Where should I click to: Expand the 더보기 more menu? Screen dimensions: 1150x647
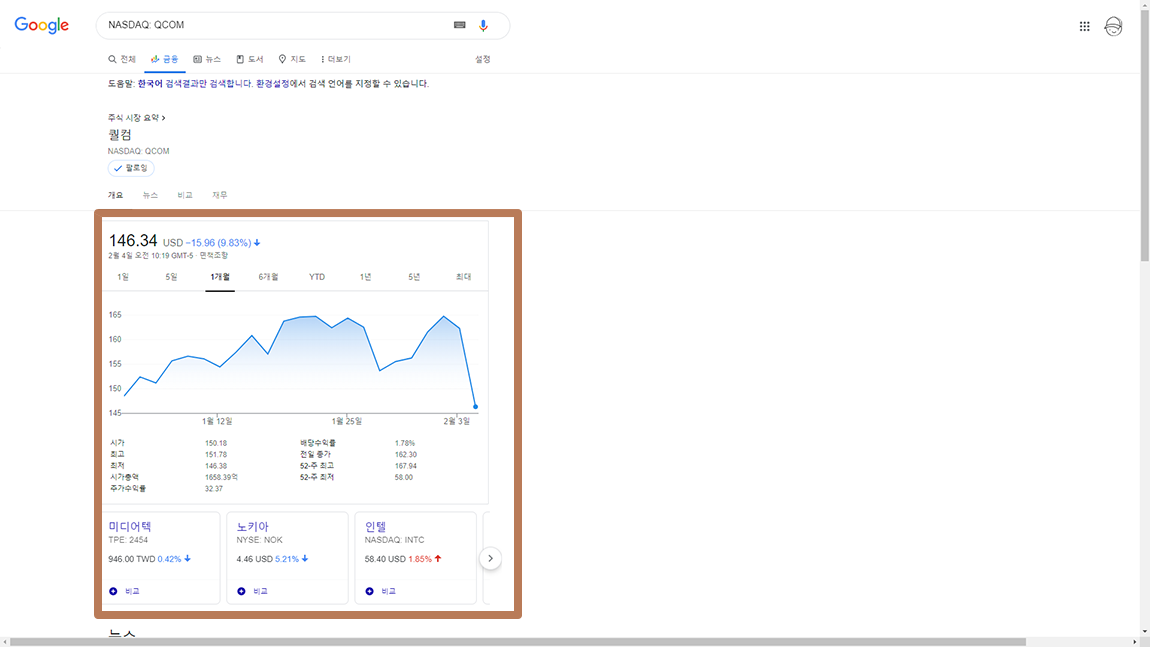click(x=336, y=59)
